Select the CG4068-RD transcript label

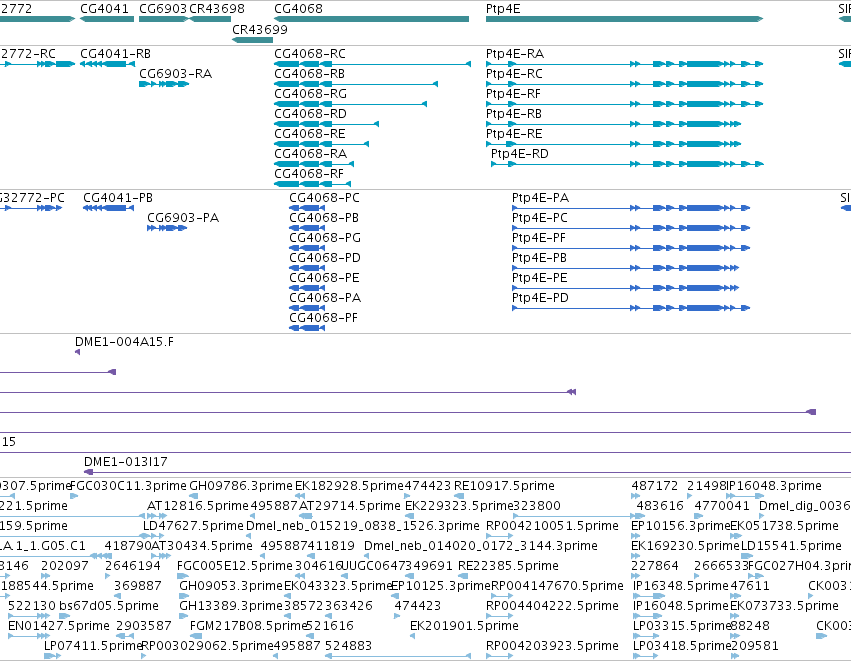(310, 114)
